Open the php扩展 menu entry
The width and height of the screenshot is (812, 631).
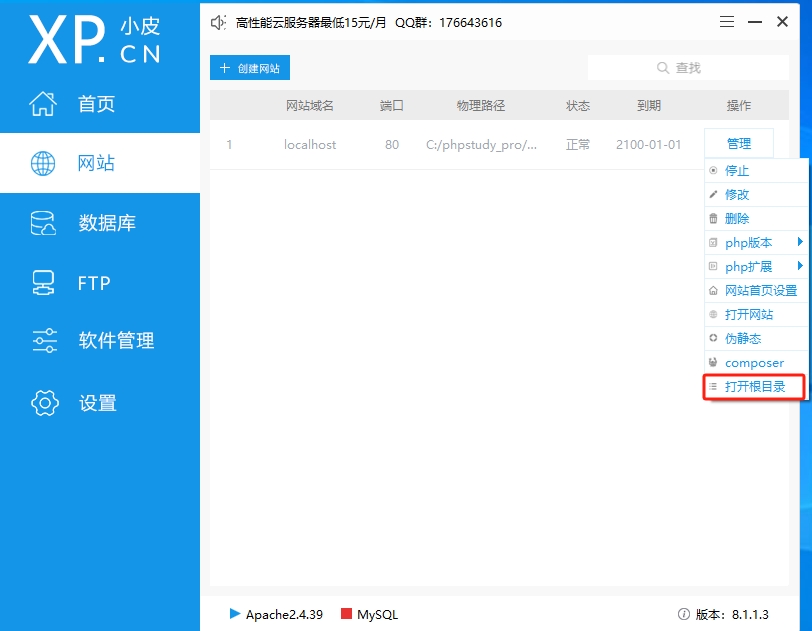(x=756, y=267)
